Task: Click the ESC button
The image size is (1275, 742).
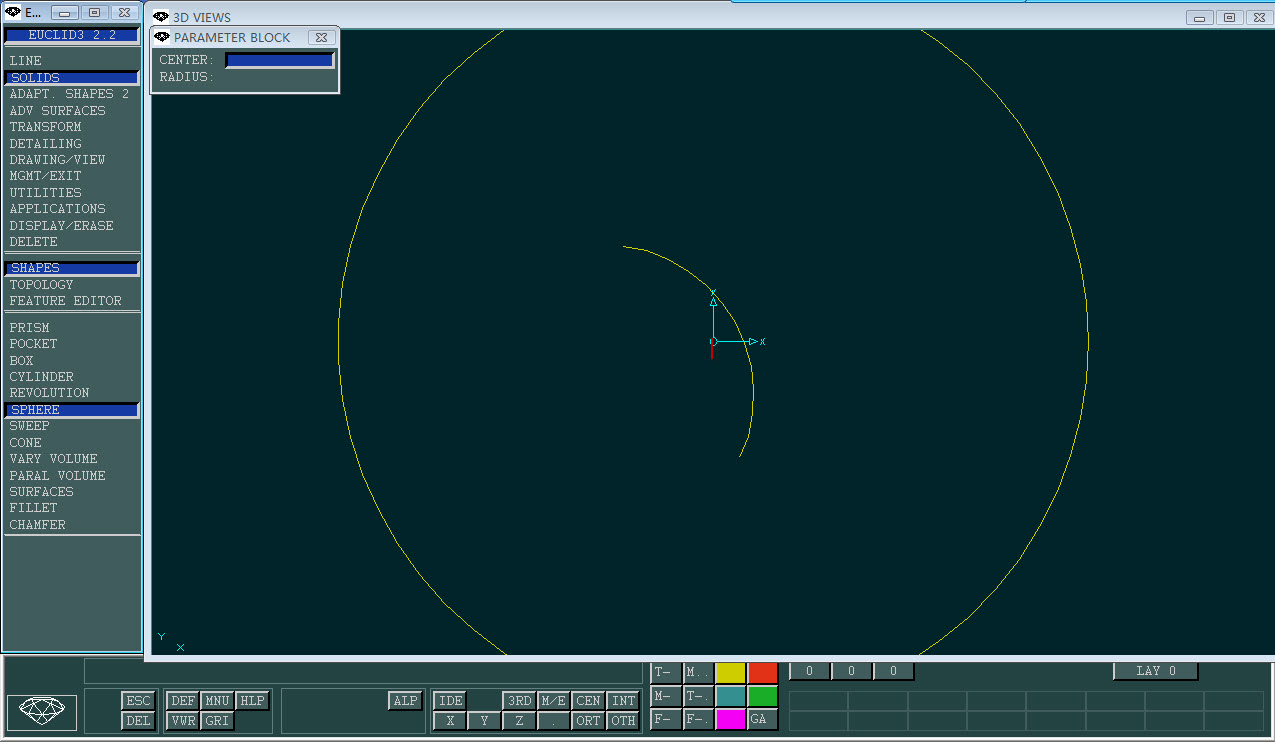Action: [x=138, y=701]
